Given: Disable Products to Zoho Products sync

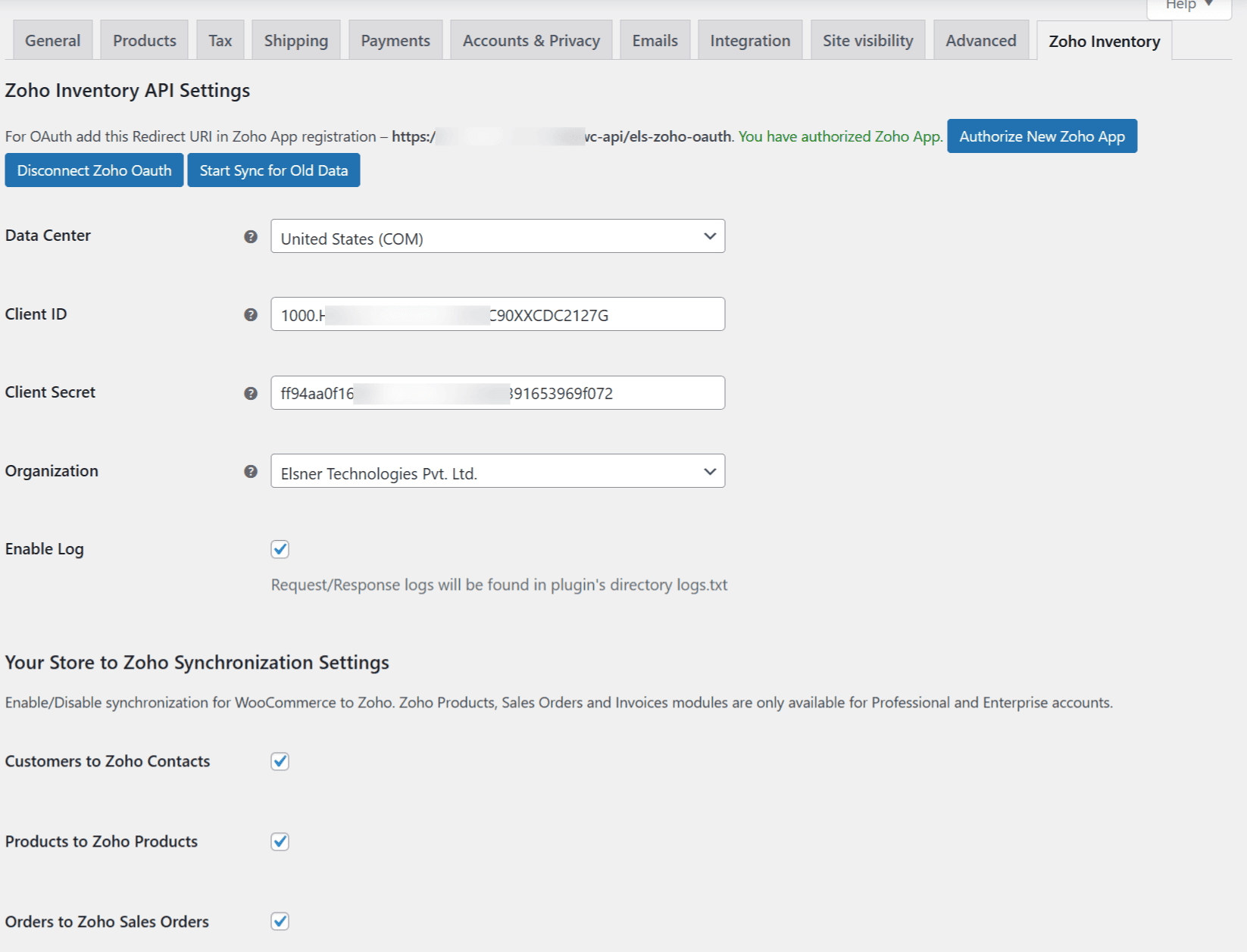Looking at the screenshot, I should click(280, 841).
